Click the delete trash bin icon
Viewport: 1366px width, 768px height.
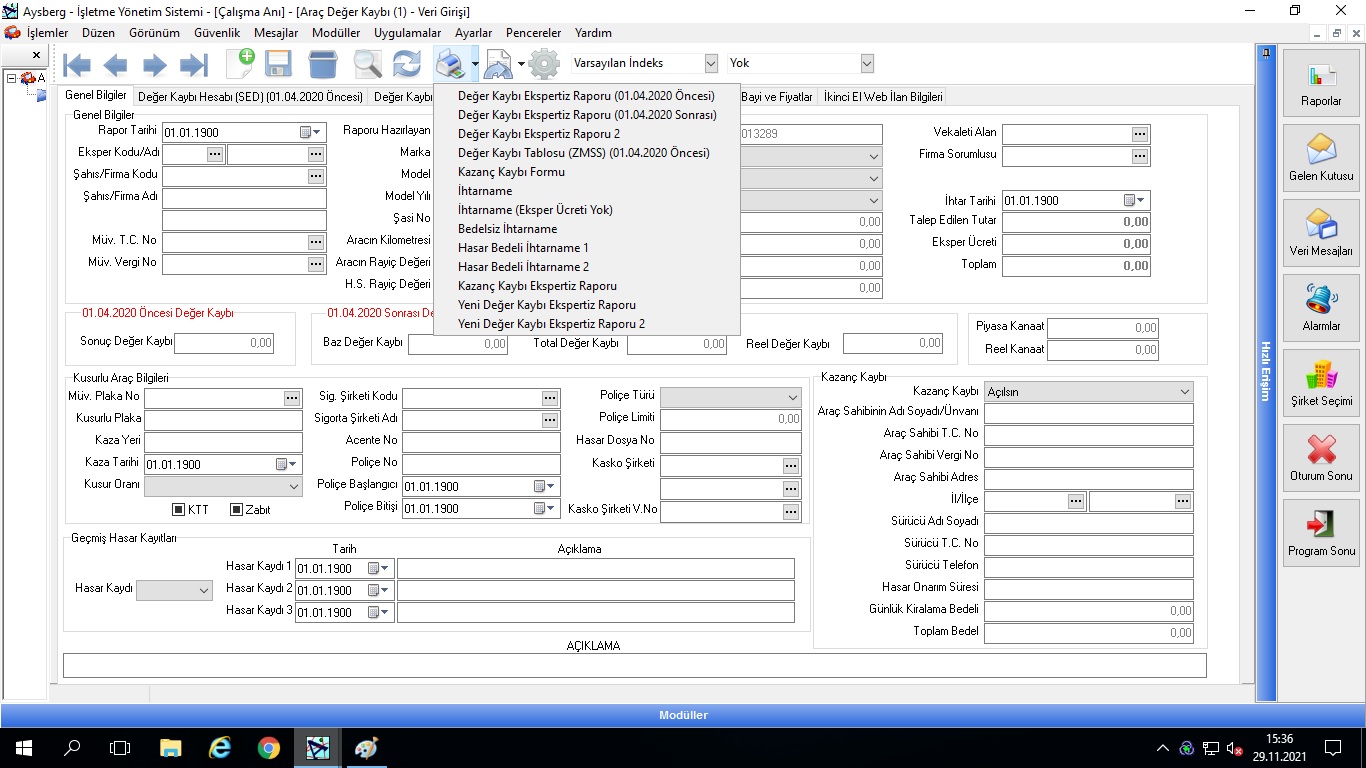point(323,65)
